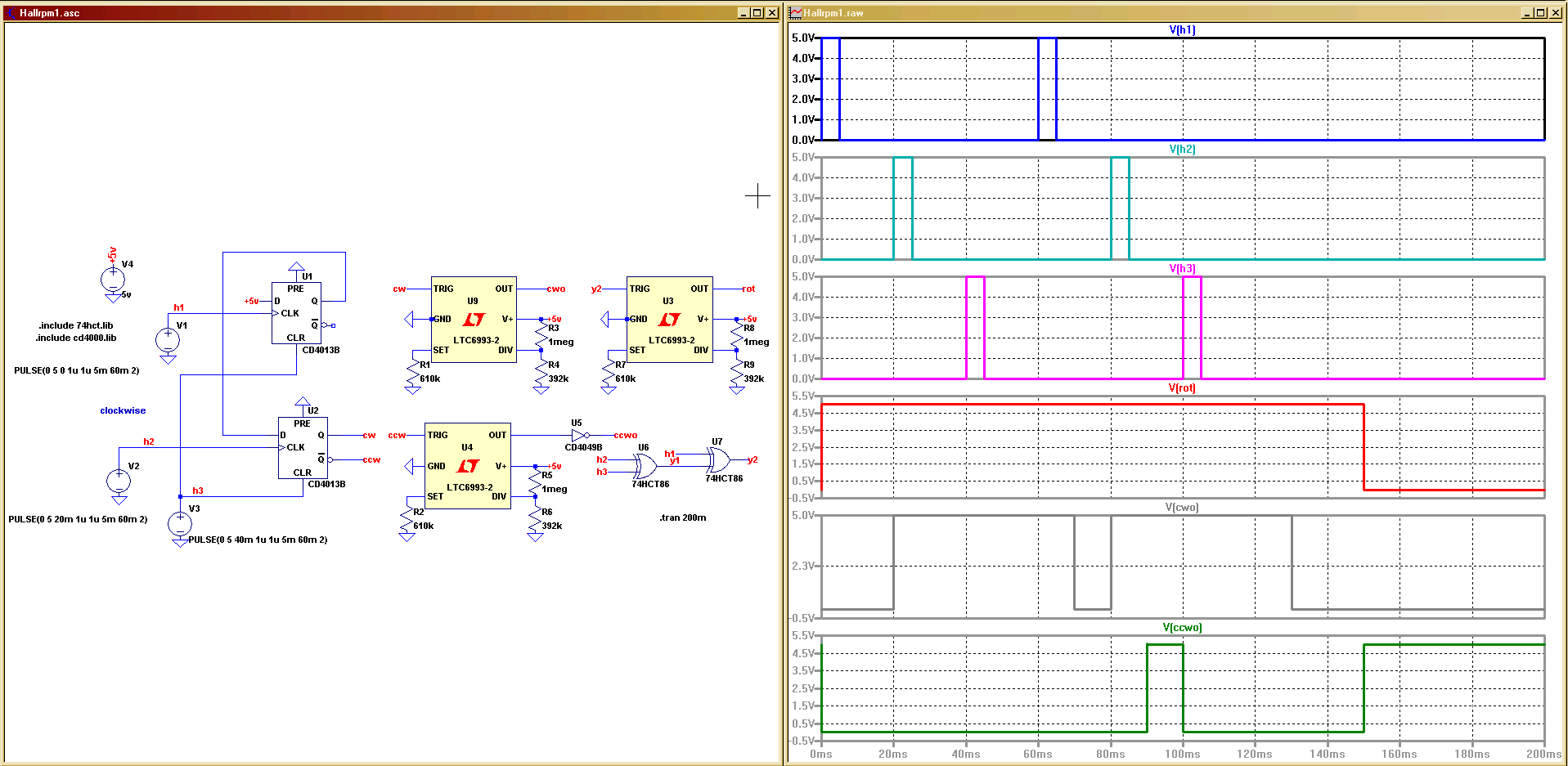The width and height of the screenshot is (1568, 766).
Task: Minimize the Hallrpm1.asc schematic window
Action: coord(744,13)
